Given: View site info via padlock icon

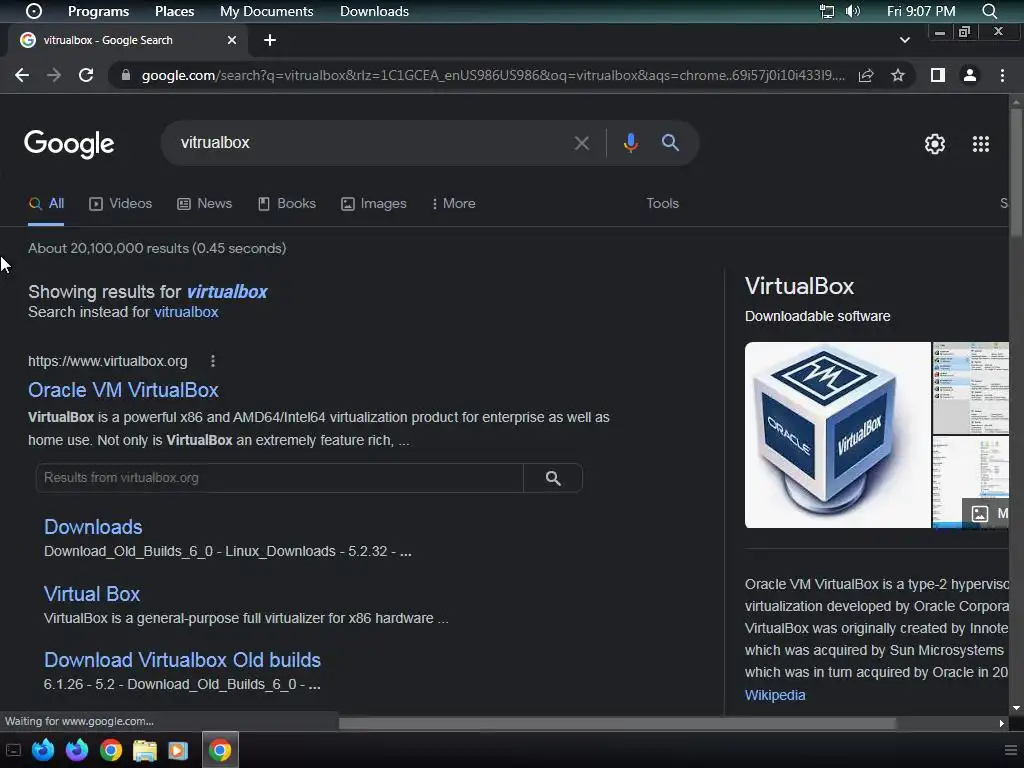Looking at the screenshot, I should point(126,75).
